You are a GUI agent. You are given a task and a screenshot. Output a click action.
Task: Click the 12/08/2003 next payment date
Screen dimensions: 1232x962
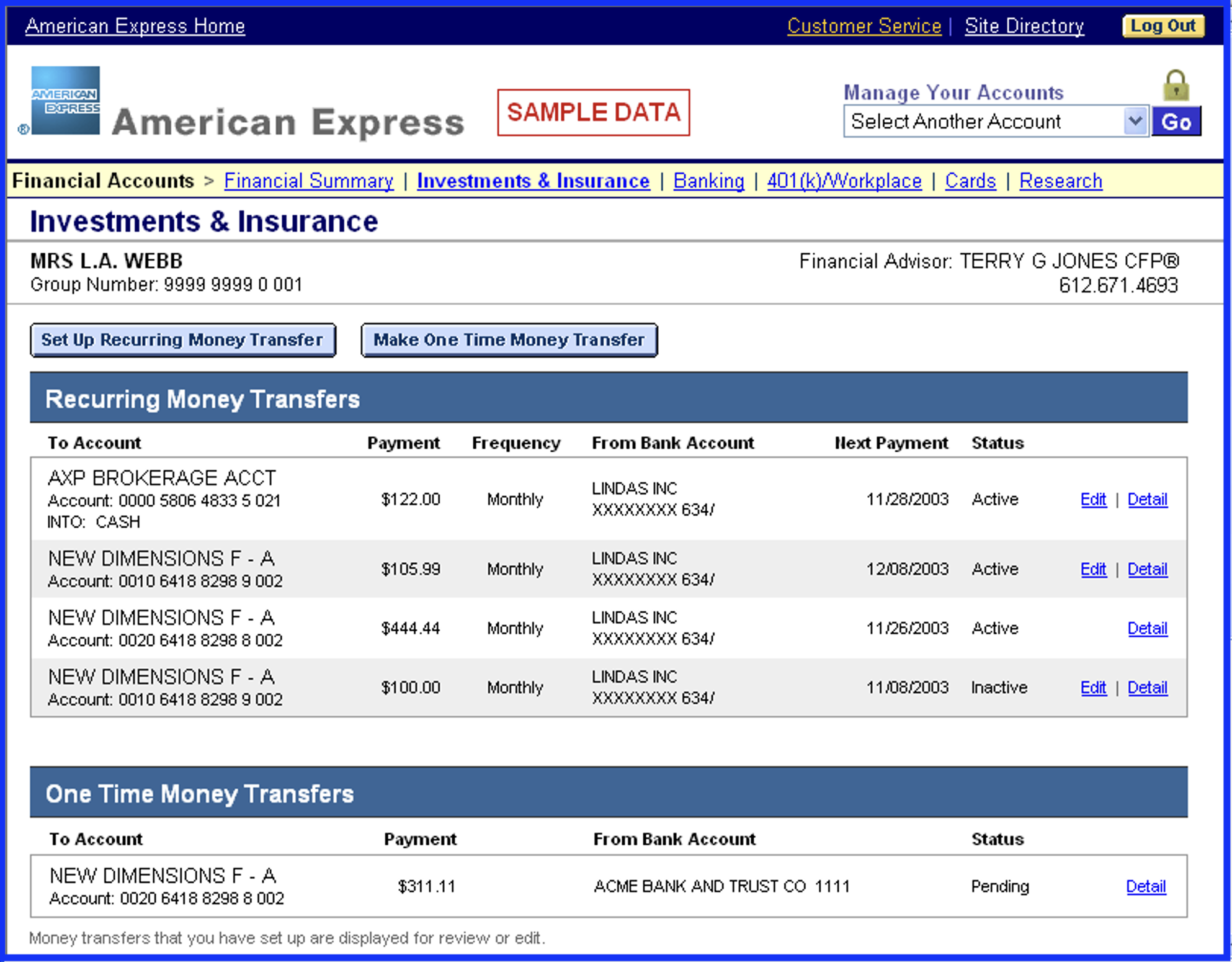click(x=907, y=569)
